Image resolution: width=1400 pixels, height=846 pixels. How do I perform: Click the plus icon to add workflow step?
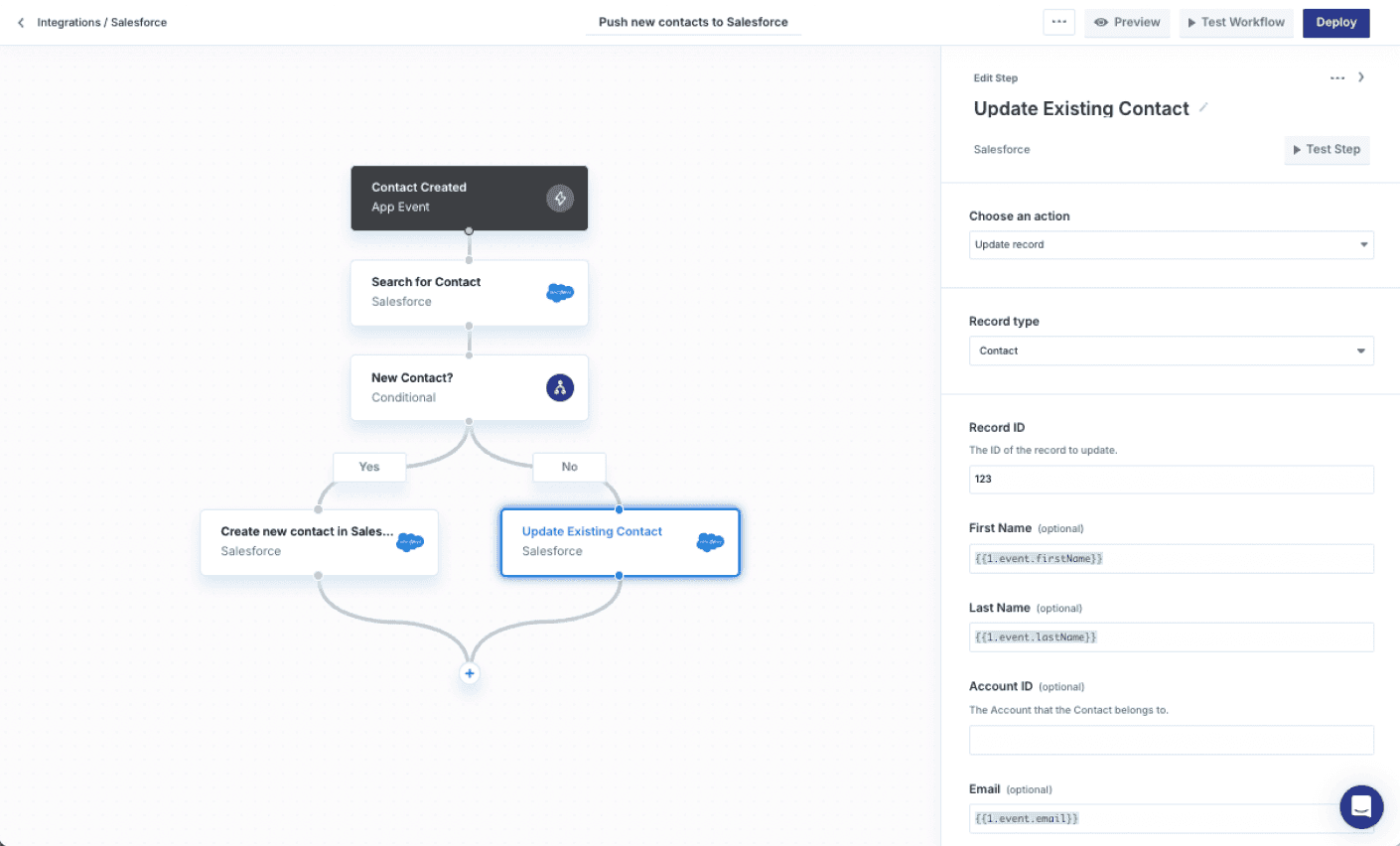point(470,673)
